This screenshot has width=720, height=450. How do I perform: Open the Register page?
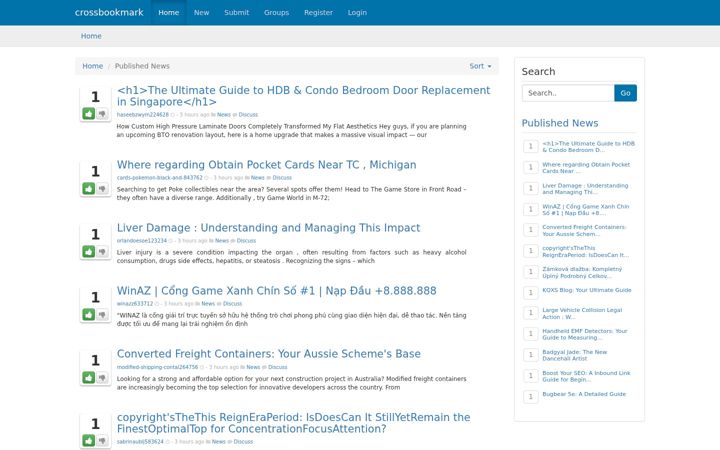(318, 12)
